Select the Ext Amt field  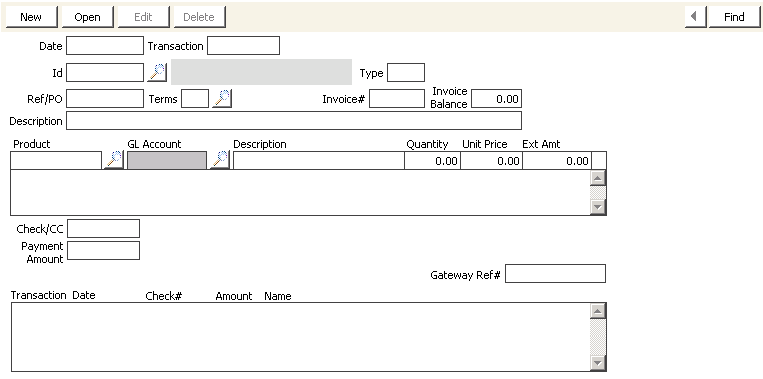557,160
